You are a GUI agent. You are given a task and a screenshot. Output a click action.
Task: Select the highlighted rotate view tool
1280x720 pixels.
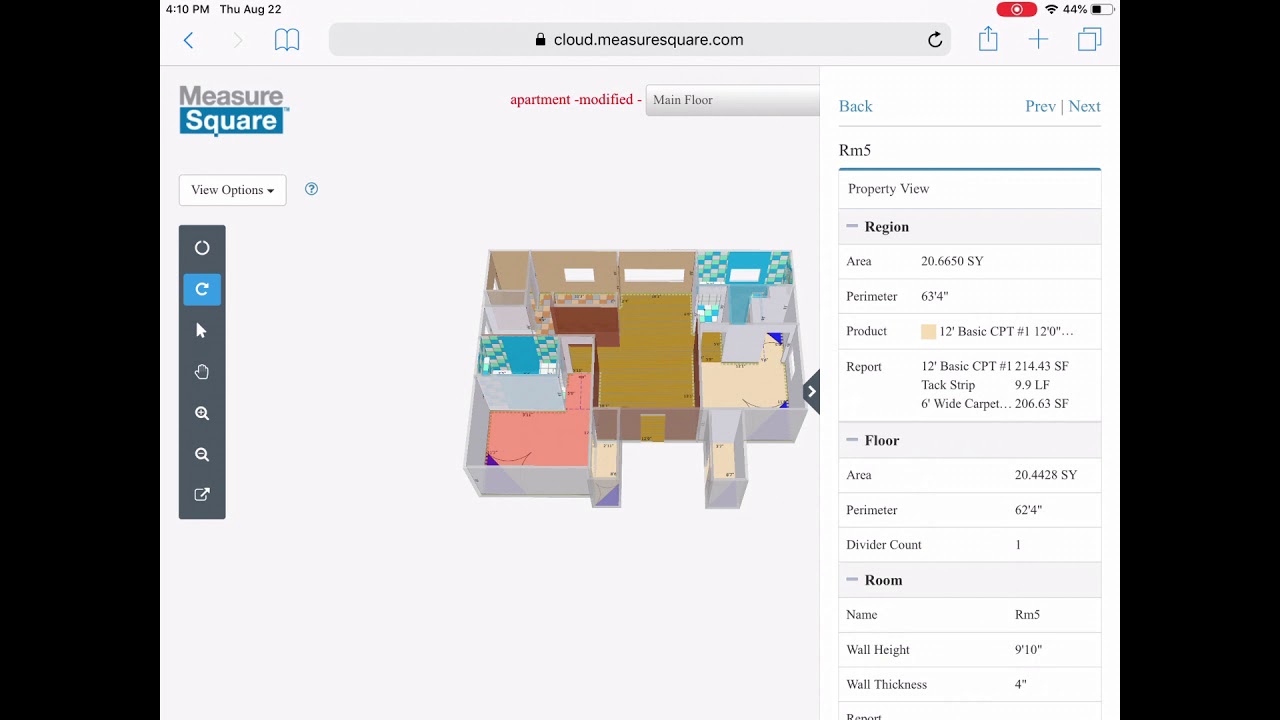pos(202,289)
